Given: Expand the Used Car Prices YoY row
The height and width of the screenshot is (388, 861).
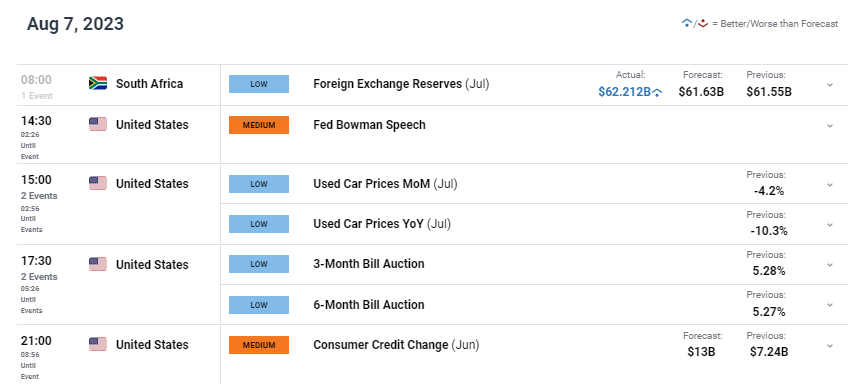Looking at the screenshot, I should pos(830,224).
